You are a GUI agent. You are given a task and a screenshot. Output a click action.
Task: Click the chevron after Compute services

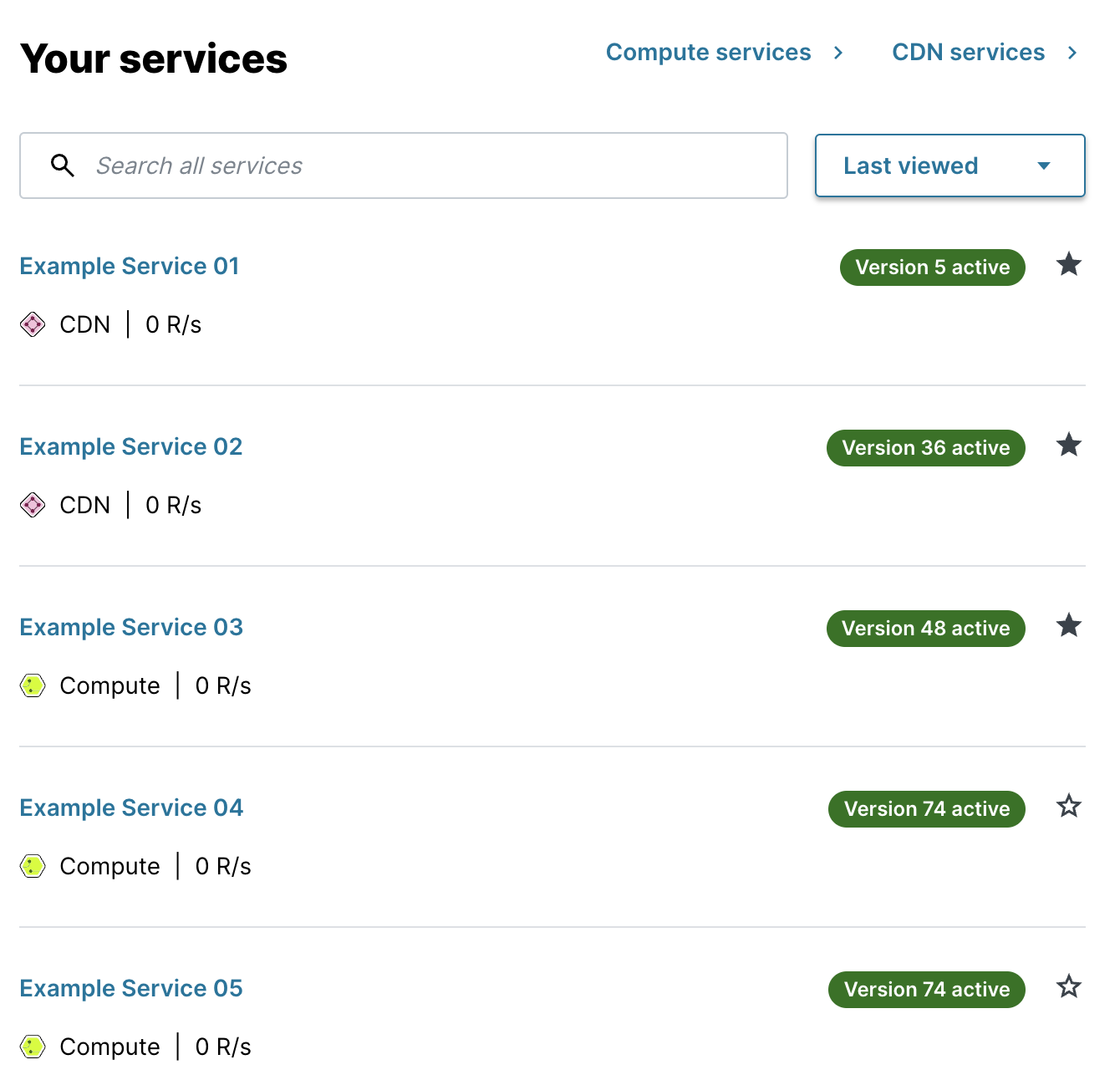click(838, 52)
